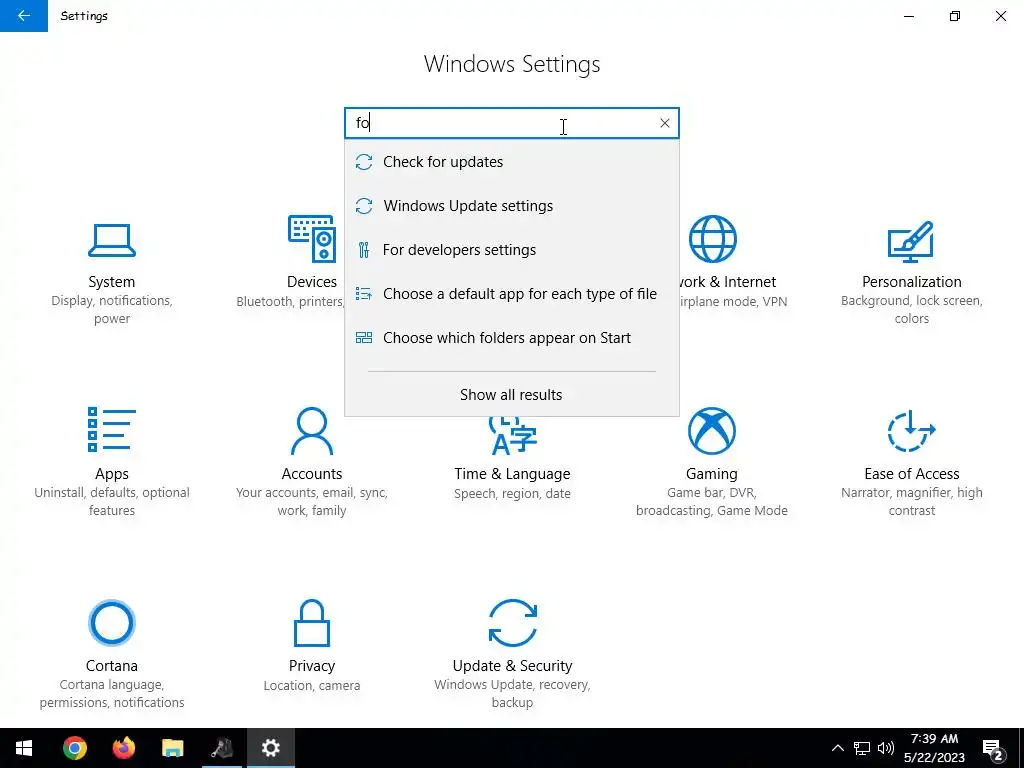Open the Update & Security arrows icon

click(x=513, y=622)
